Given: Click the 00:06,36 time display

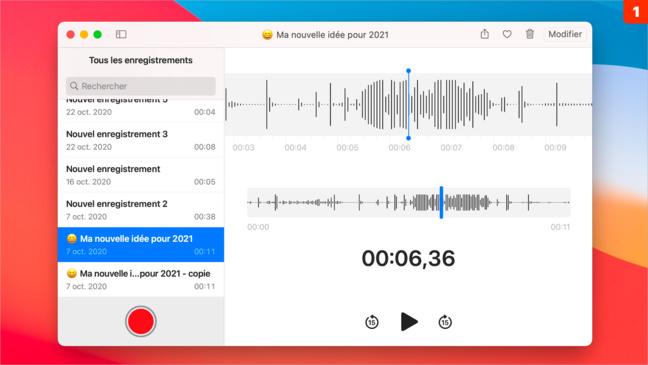Looking at the screenshot, I should pos(408,258).
